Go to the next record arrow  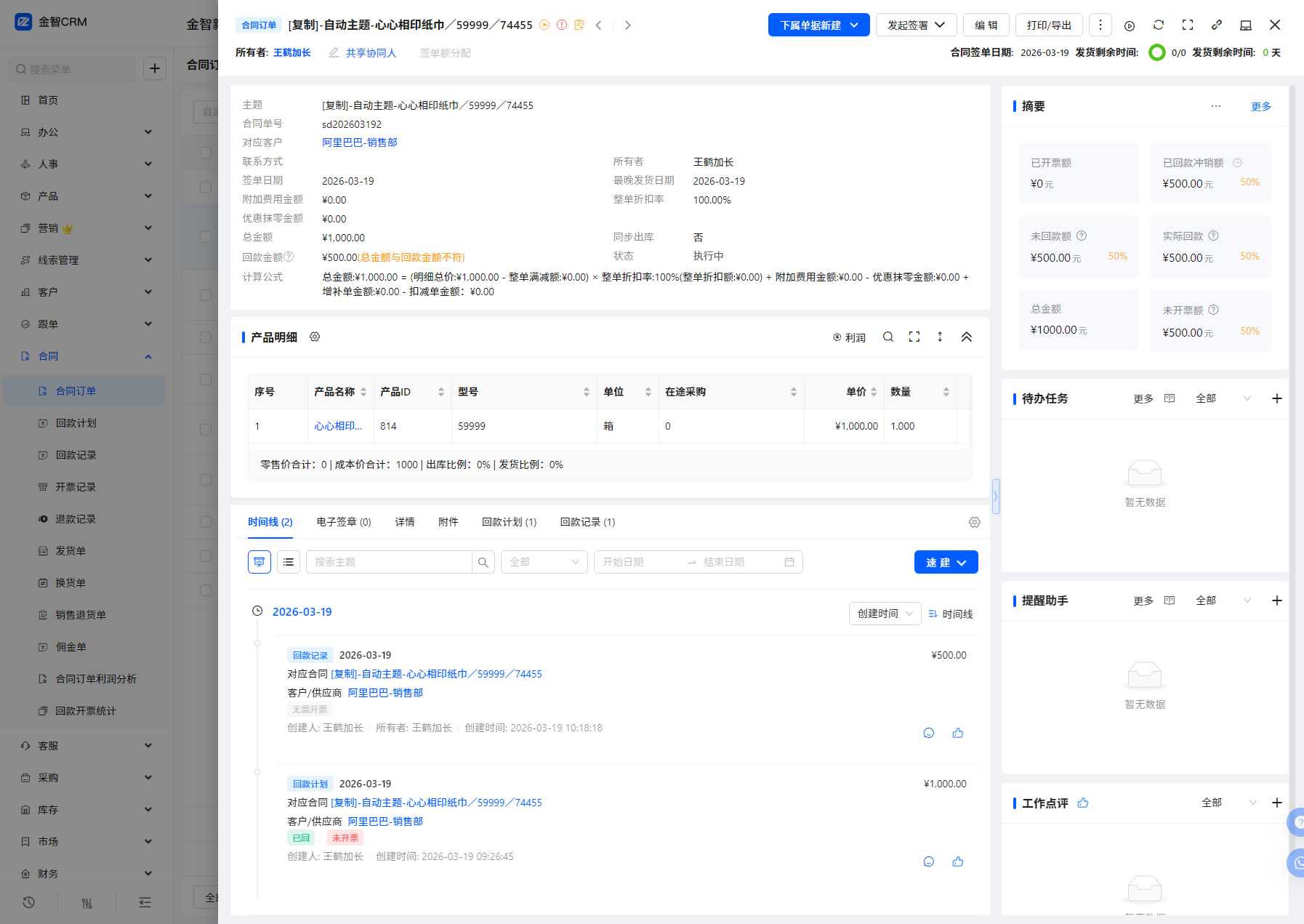(628, 25)
